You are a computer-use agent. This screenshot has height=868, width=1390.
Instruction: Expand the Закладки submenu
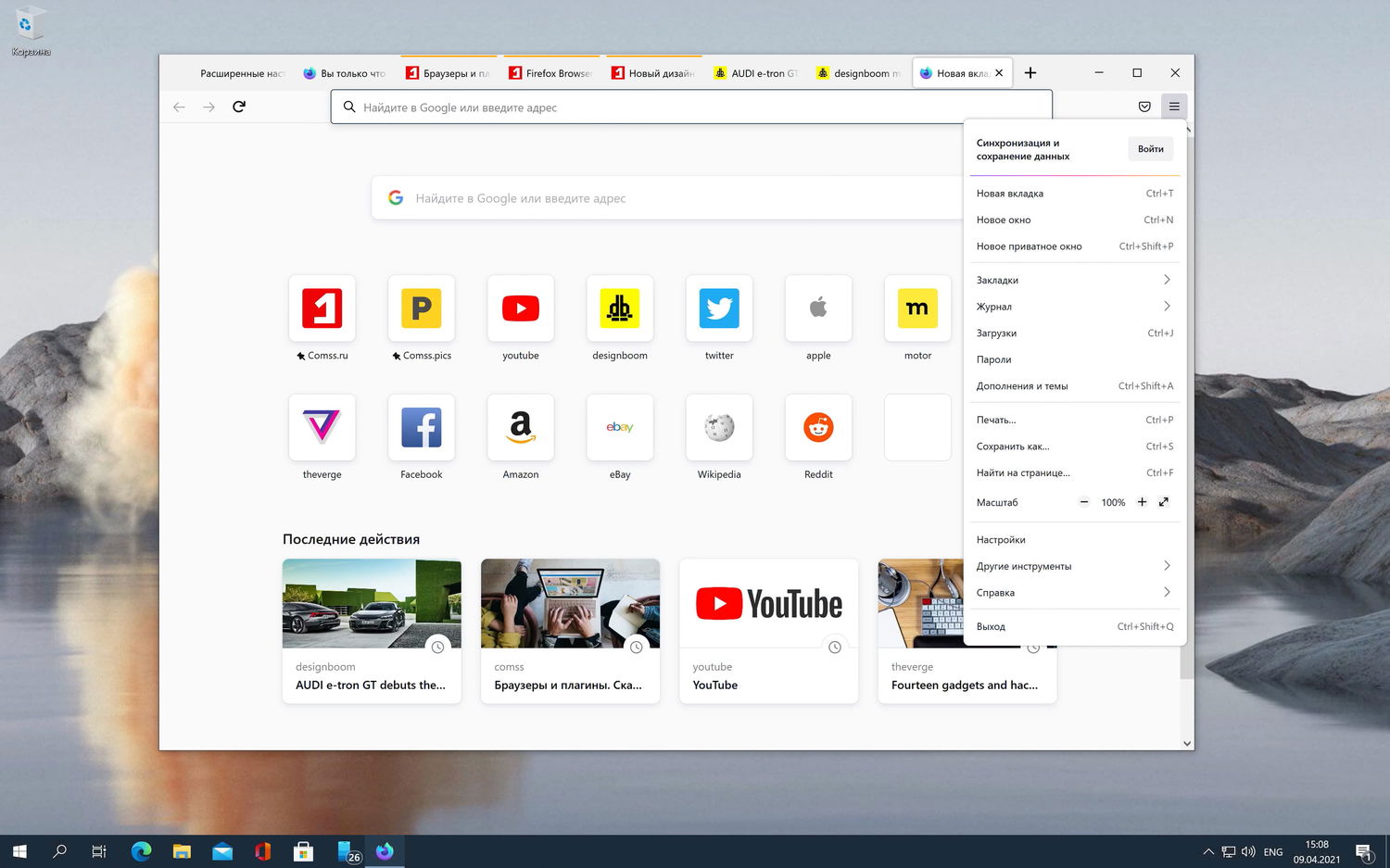pos(1074,280)
